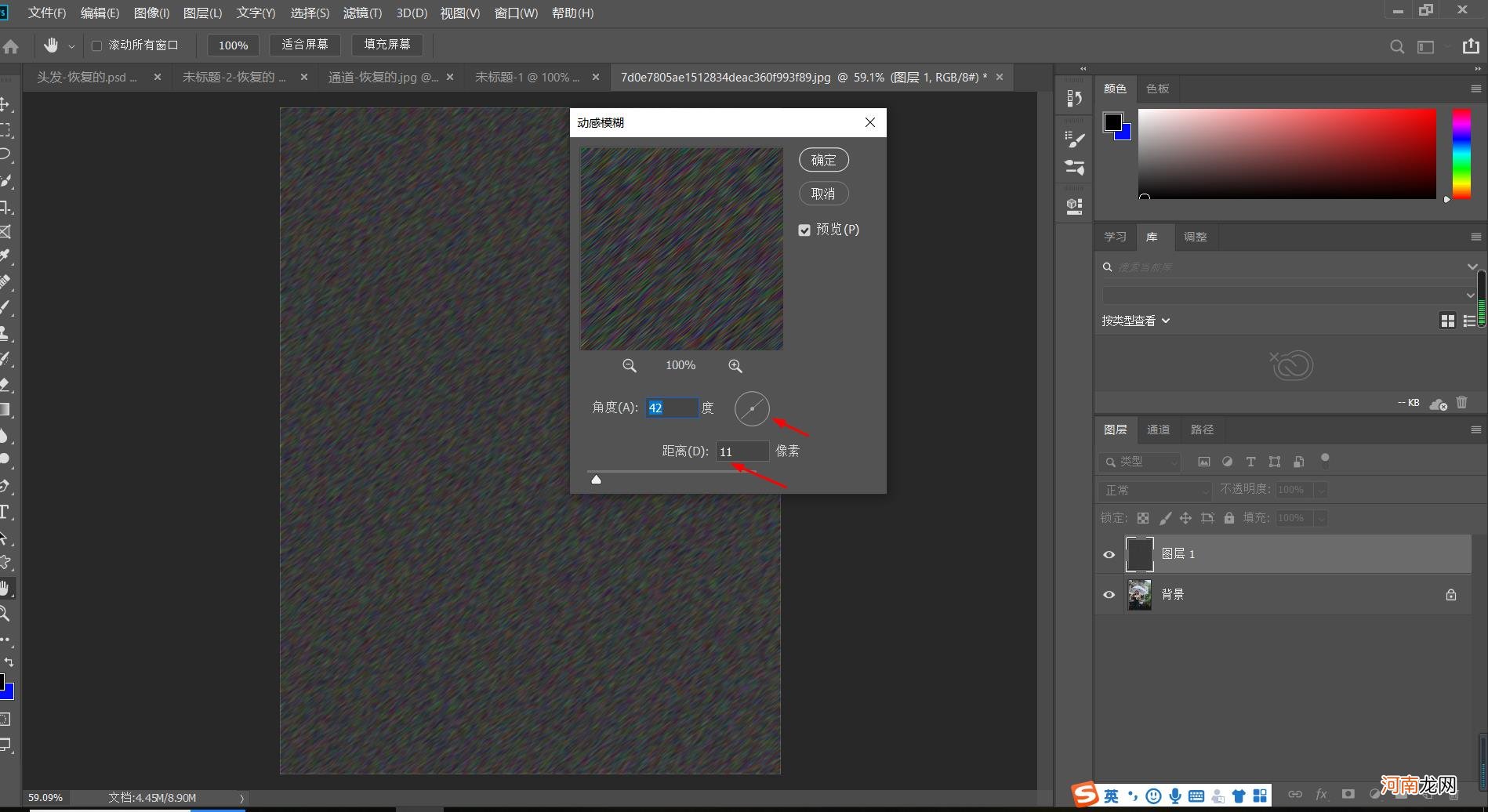Select the Eyedropper tool in the toolbox
Viewport: 1488px width, 812px height.
[5, 256]
